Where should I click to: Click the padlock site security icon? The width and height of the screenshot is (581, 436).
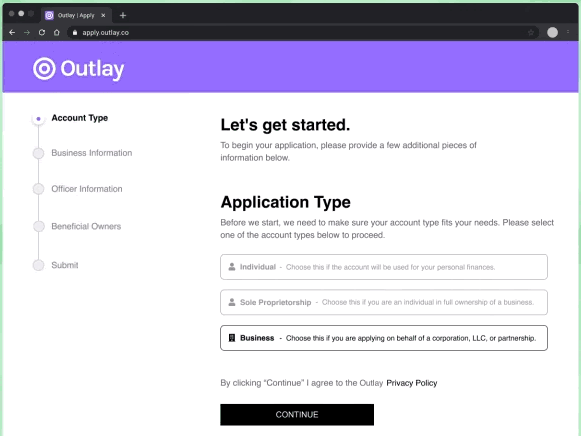(x=75, y=33)
